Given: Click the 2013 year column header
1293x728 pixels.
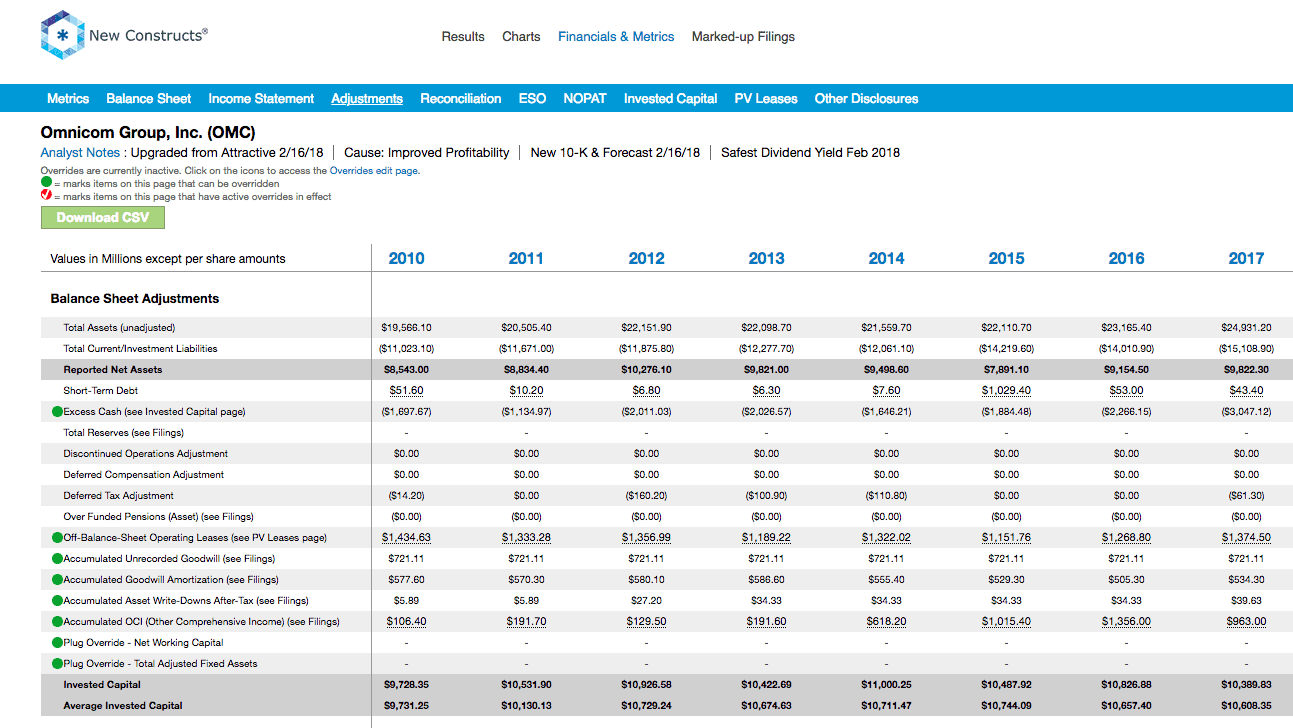Looking at the screenshot, I should pos(766,258).
